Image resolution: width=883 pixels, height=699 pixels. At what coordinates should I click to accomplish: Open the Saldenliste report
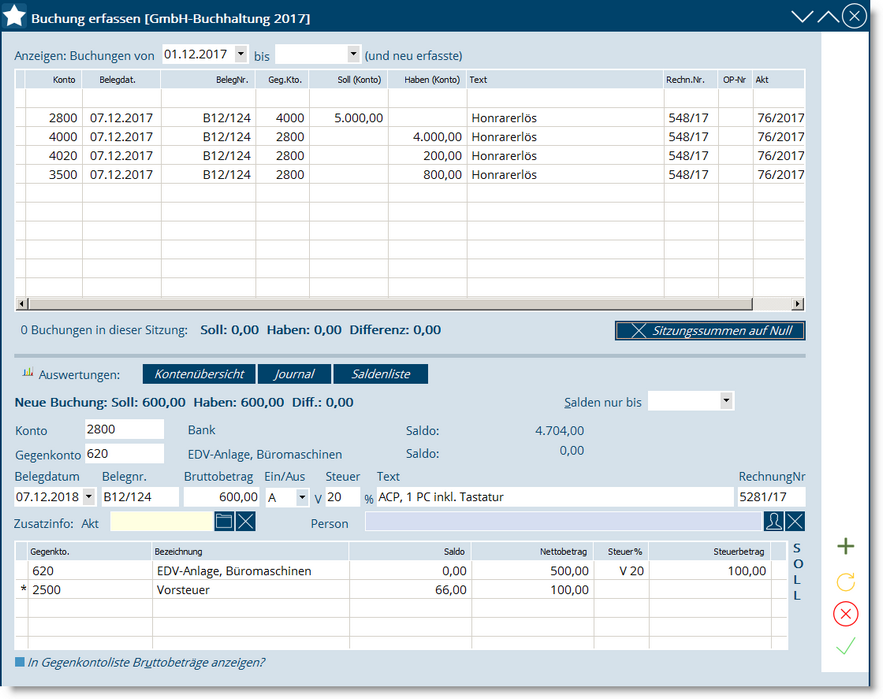point(380,374)
